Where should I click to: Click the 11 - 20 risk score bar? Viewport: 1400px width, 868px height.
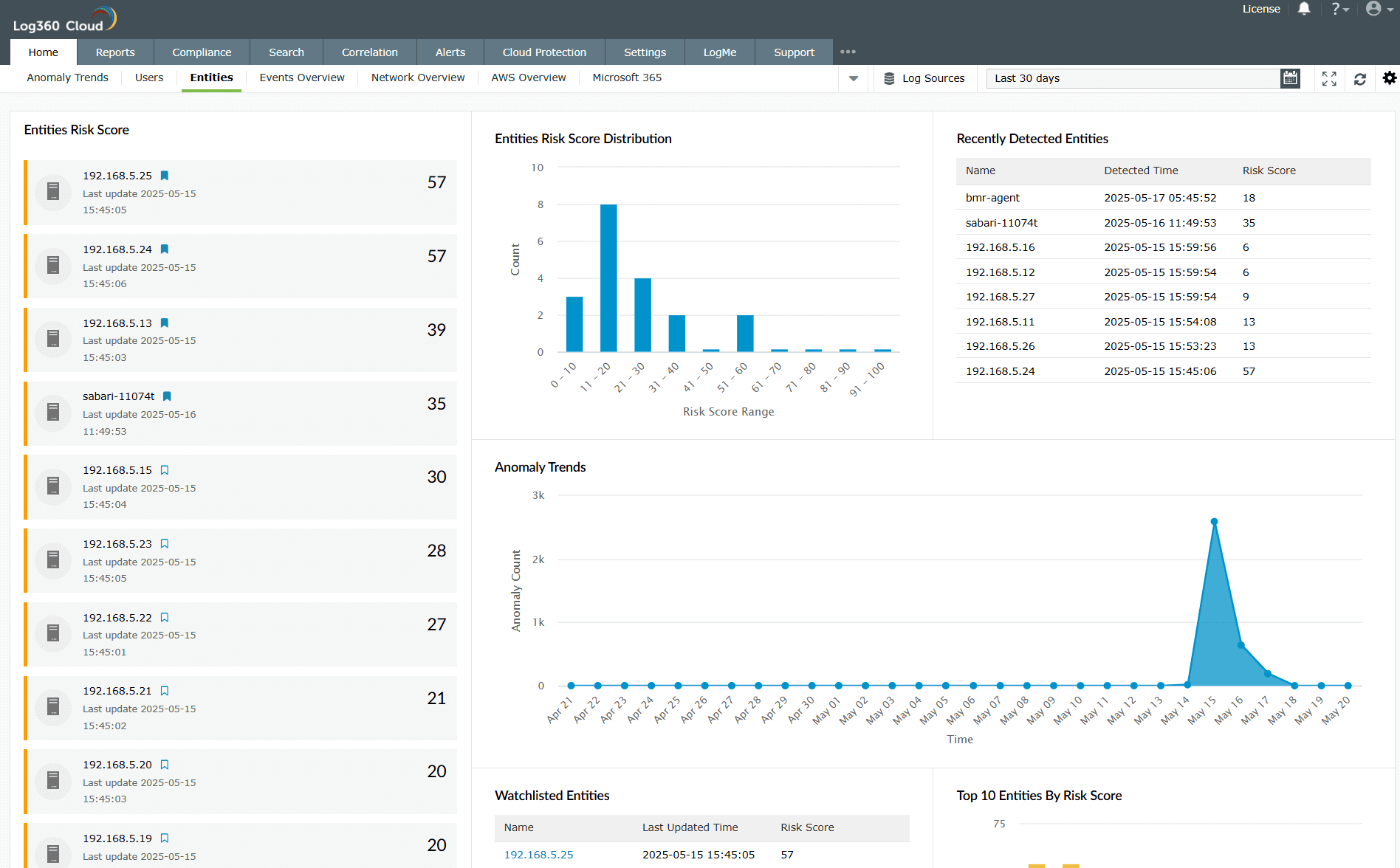[608, 278]
